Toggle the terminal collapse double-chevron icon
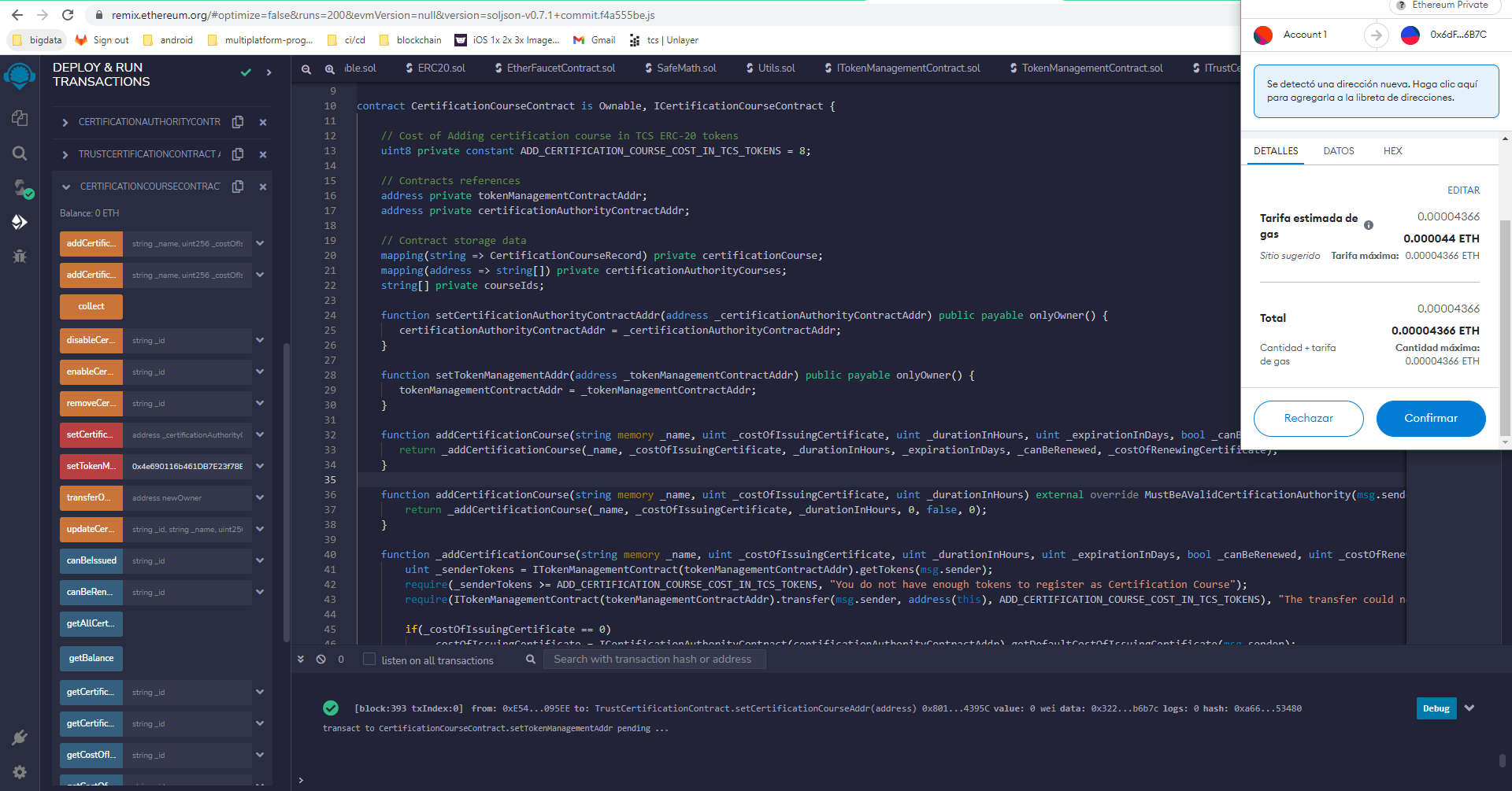Screen dimensions: 1512x791 click(x=301, y=660)
